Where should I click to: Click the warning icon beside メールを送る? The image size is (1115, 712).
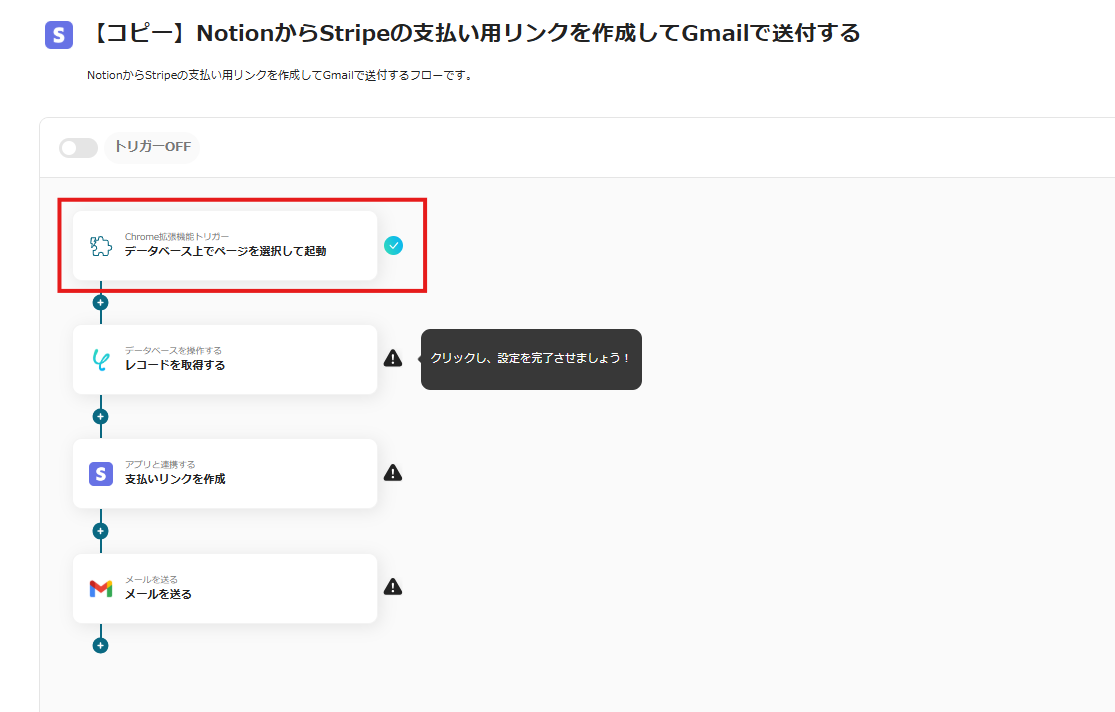tap(393, 587)
